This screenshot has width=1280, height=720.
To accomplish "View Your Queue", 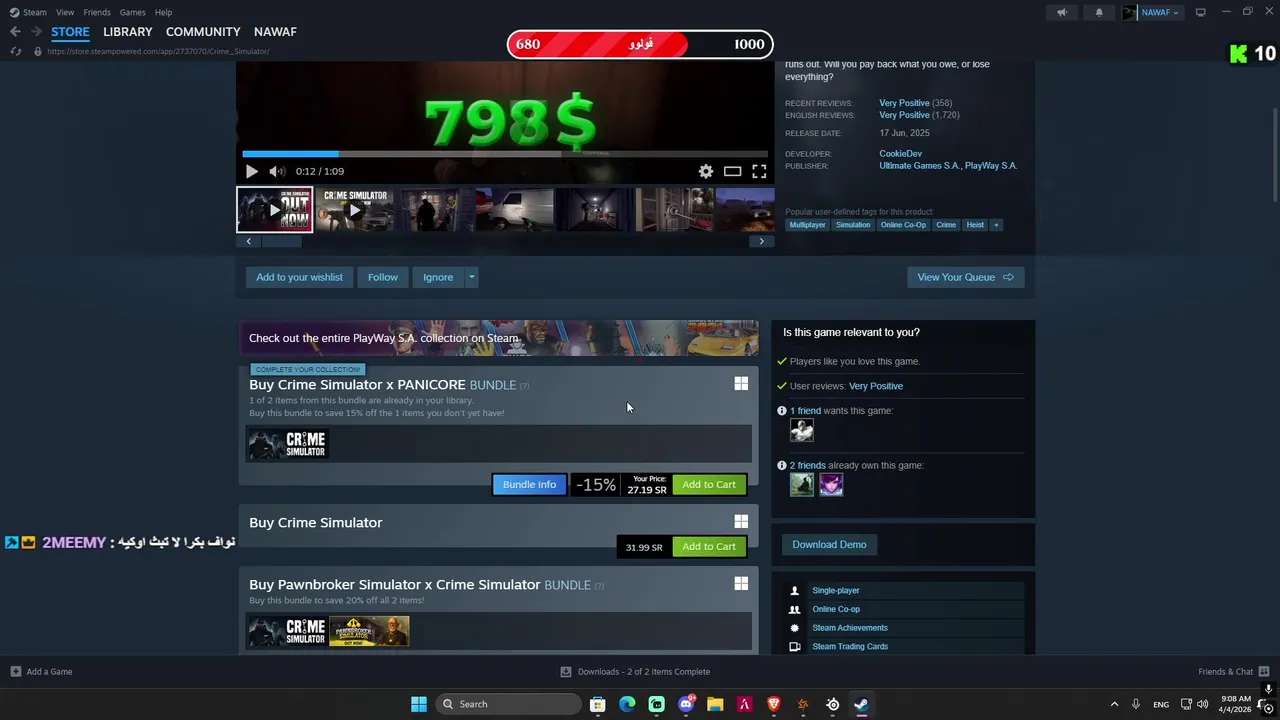I will [965, 277].
